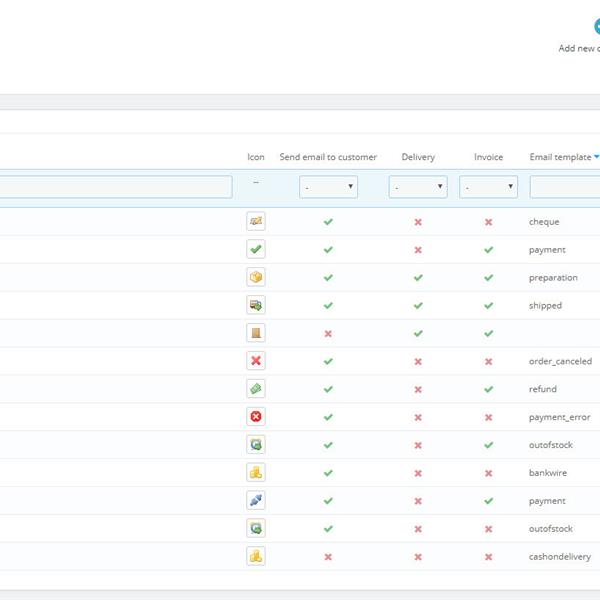Viewport: 600px width, 600px height.
Task: Toggle Invoice in row without email template
Action: point(488,333)
